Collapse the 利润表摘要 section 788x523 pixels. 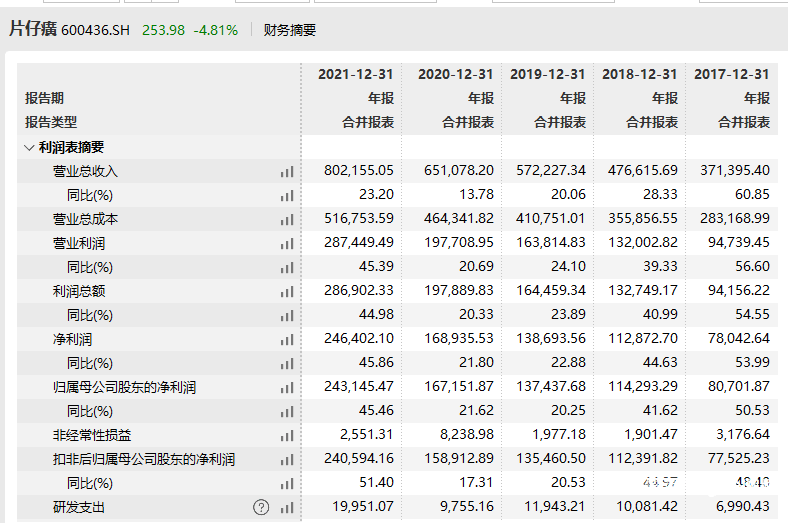pos(28,147)
